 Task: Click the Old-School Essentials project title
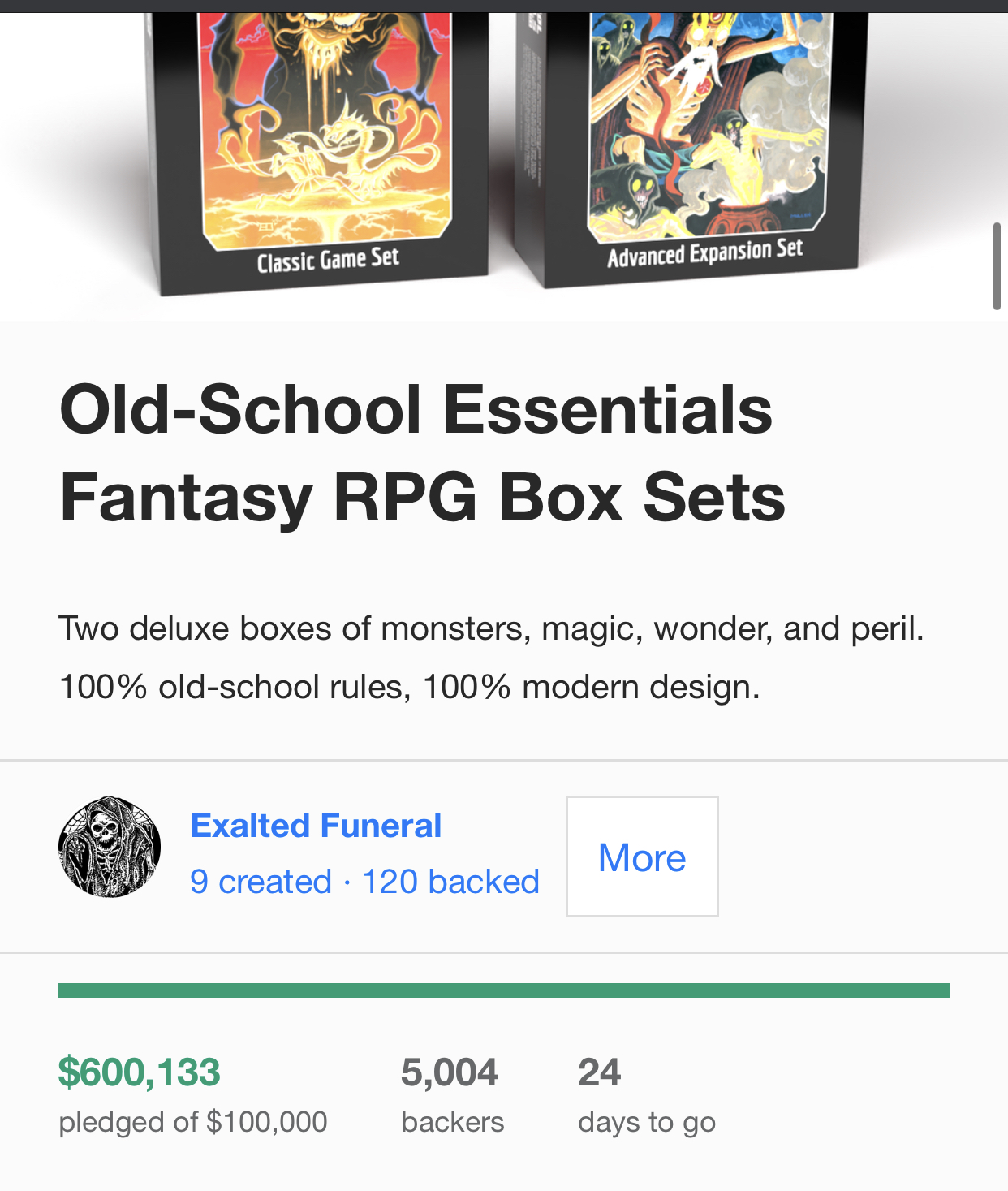tap(422, 453)
